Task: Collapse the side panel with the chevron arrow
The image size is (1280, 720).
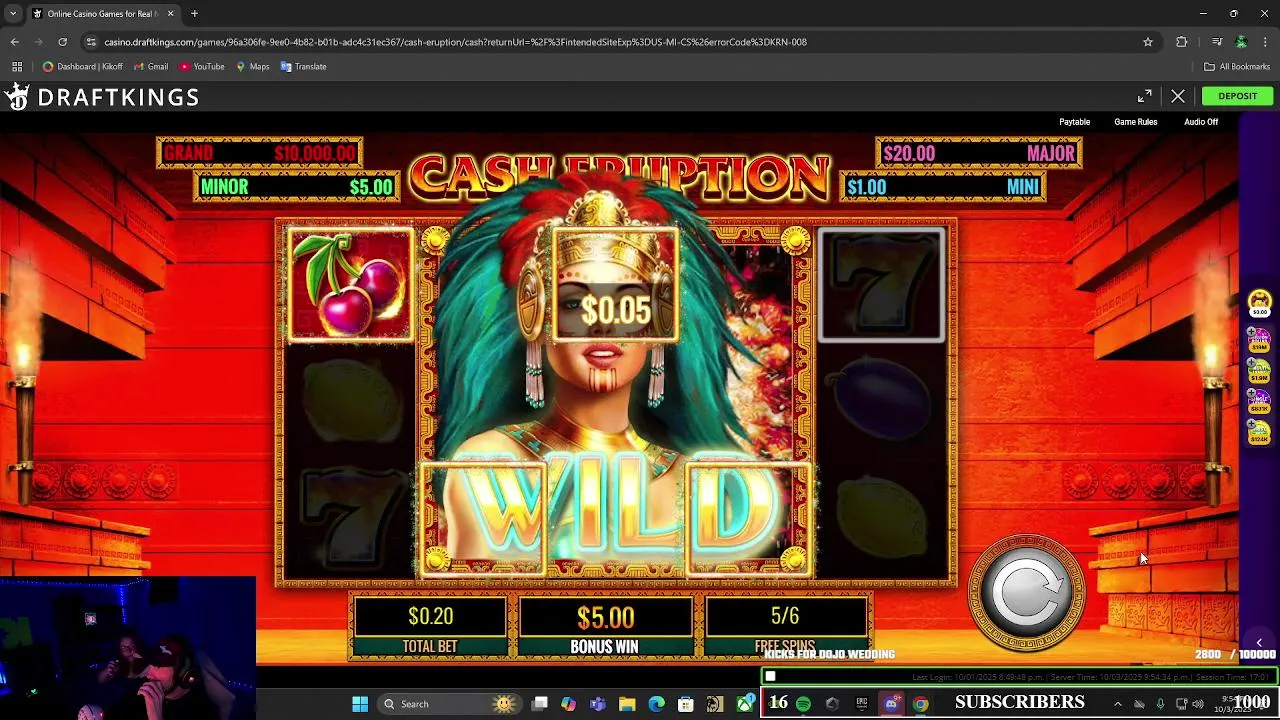Action: click(x=1259, y=643)
